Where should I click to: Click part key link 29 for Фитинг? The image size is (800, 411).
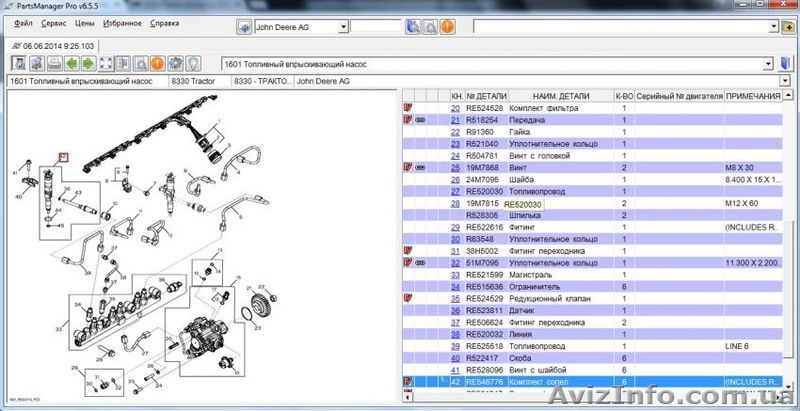[x=455, y=227]
